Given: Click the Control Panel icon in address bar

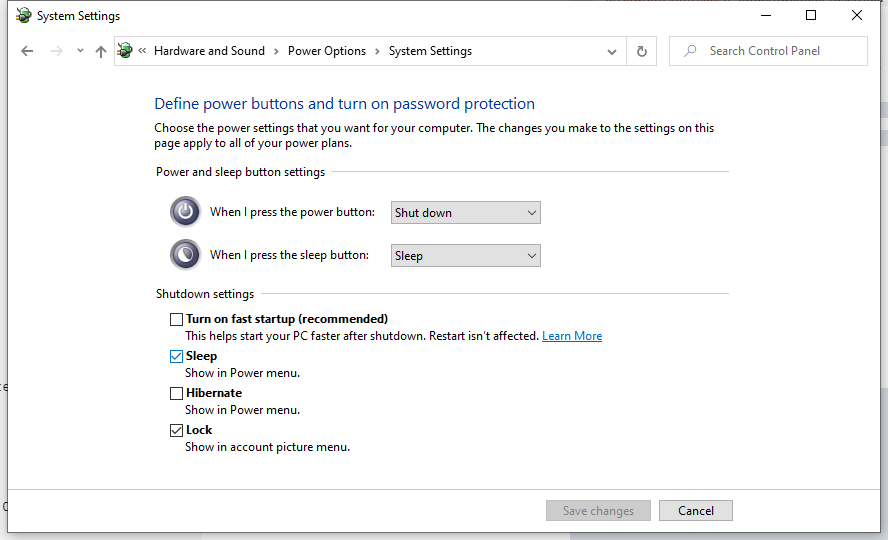Looking at the screenshot, I should click(125, 51).
